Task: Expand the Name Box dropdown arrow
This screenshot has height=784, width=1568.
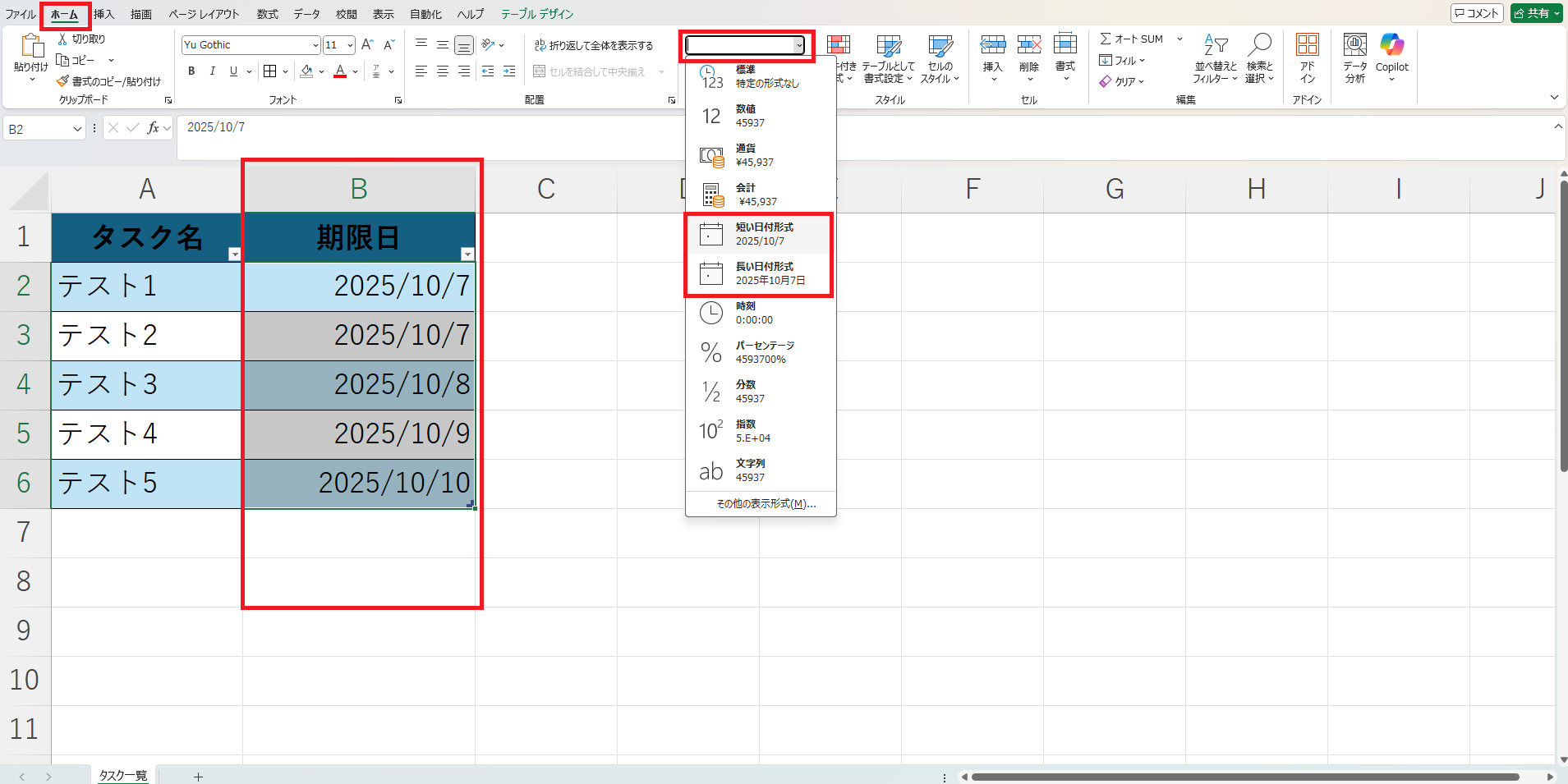Action: (x=77, y=129)
